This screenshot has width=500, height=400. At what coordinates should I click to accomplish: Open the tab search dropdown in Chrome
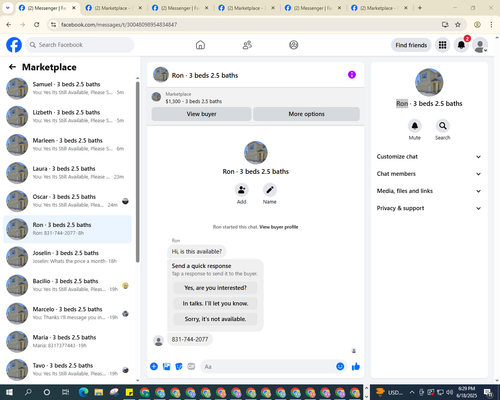pos(7,8)
